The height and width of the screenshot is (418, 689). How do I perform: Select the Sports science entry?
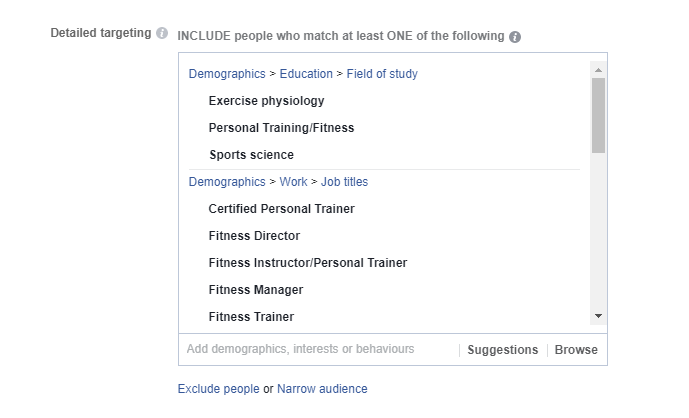coord(251,155)
